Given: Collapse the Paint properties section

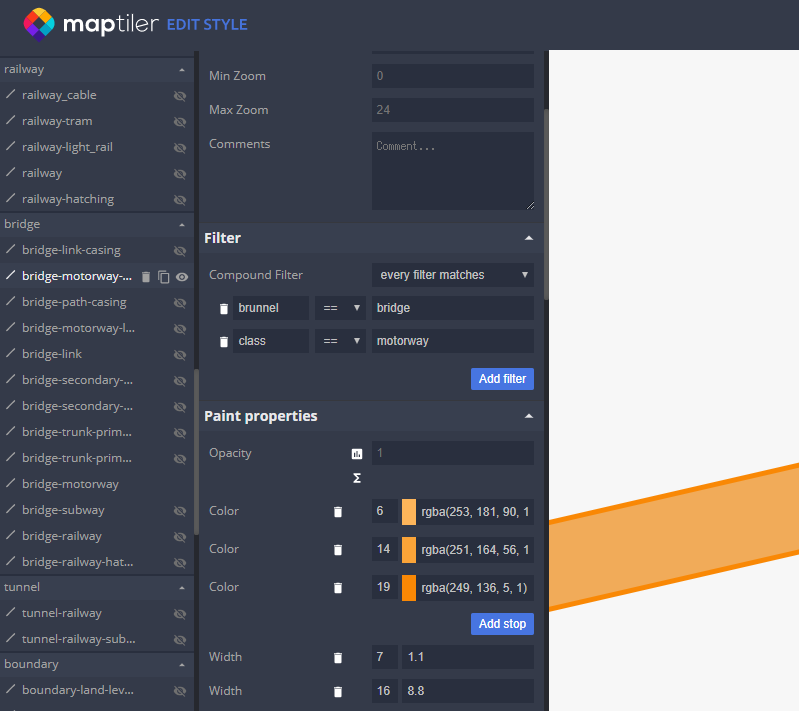Looking at the screenshot, I should 529,416.
